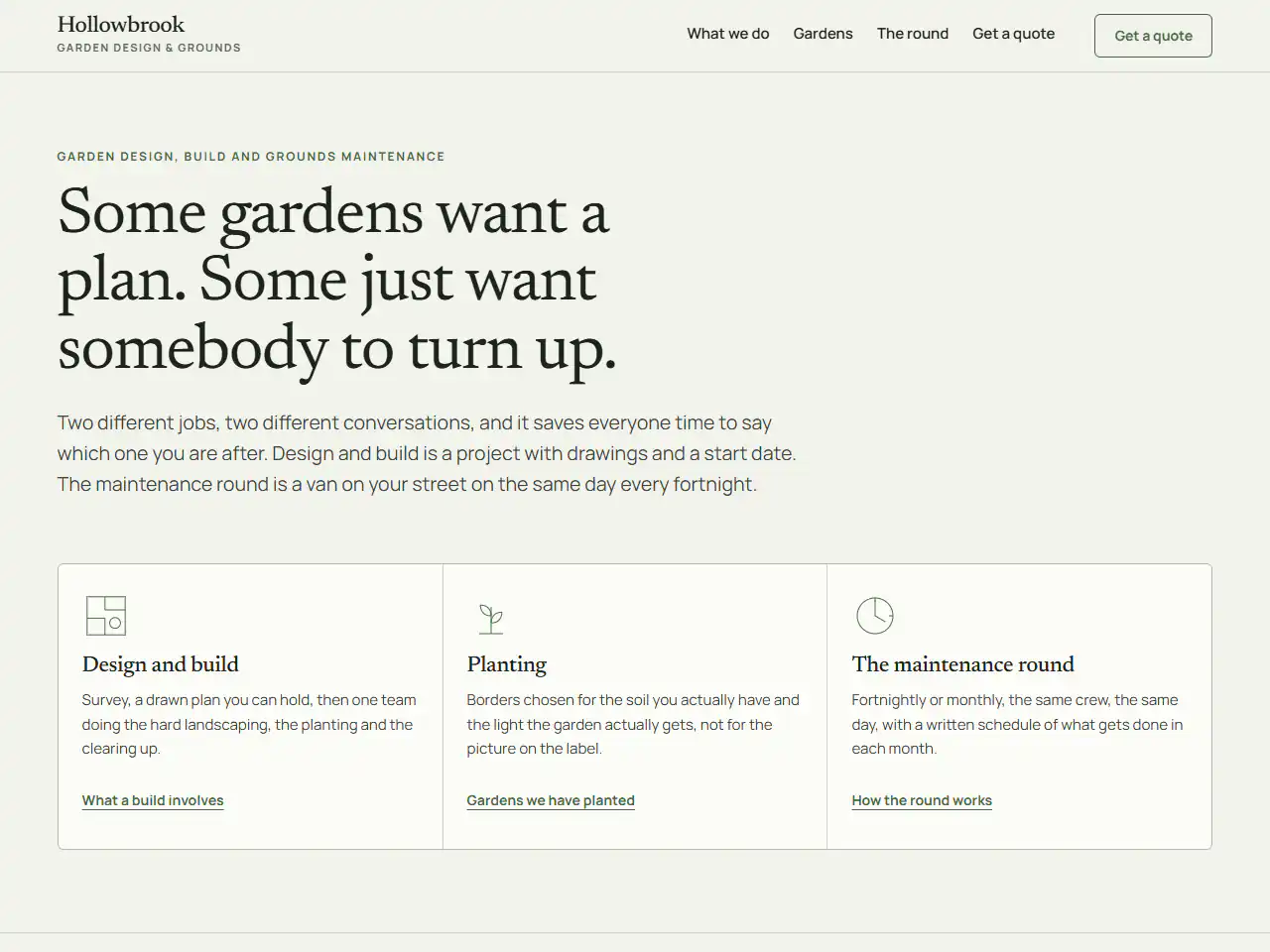The height and width of the screenshot is (952, 1270).
Task: Click the paragraph starting Two different jobs
Action: (427, 453)
